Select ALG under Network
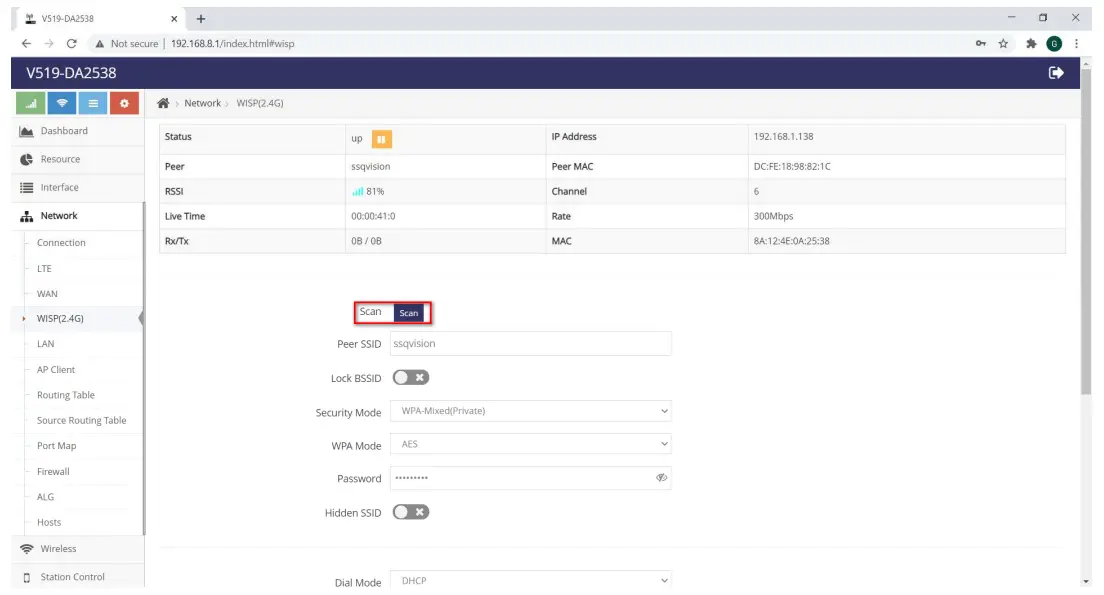Viewport: 1104px width, 595px height. point(45,497)
